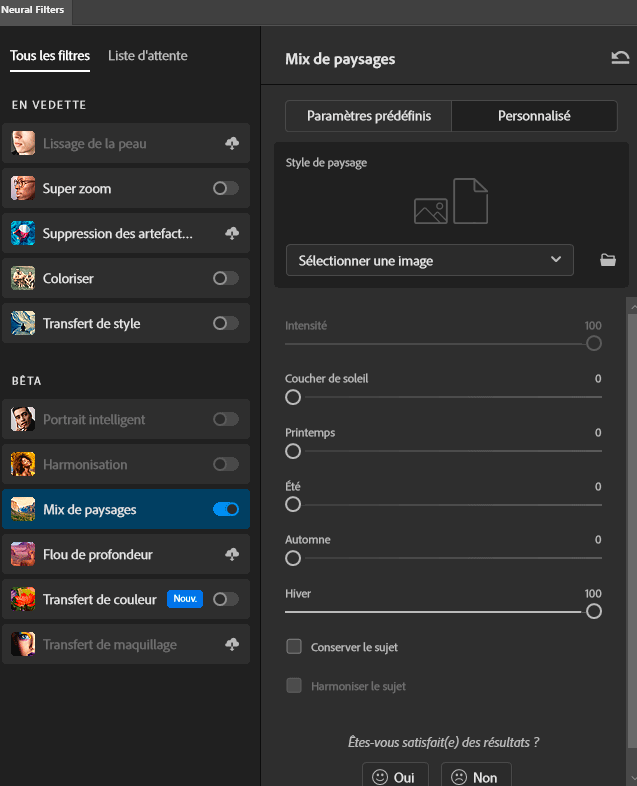Viewport: 637px width, 786px height.
Task: Click the Oui satisfaction button
Action: click(395, 776)
